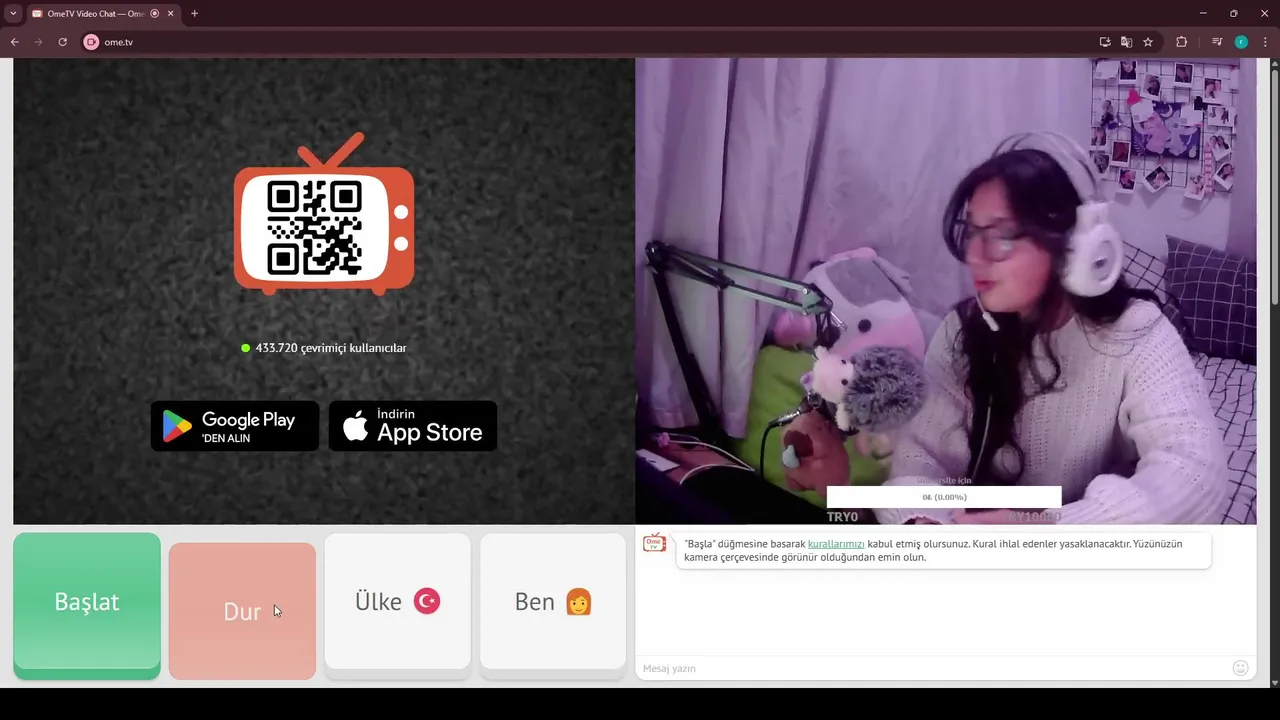Click the green Başlat button
Screen dimensions: 1280x720
pyautogui.click(x=87, y=606)
